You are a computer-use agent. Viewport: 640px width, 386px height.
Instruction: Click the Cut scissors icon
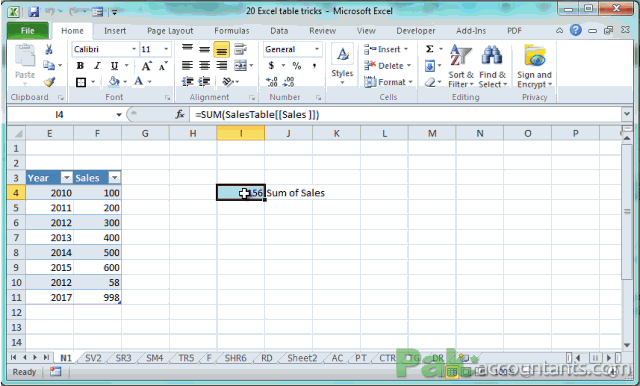49,50
